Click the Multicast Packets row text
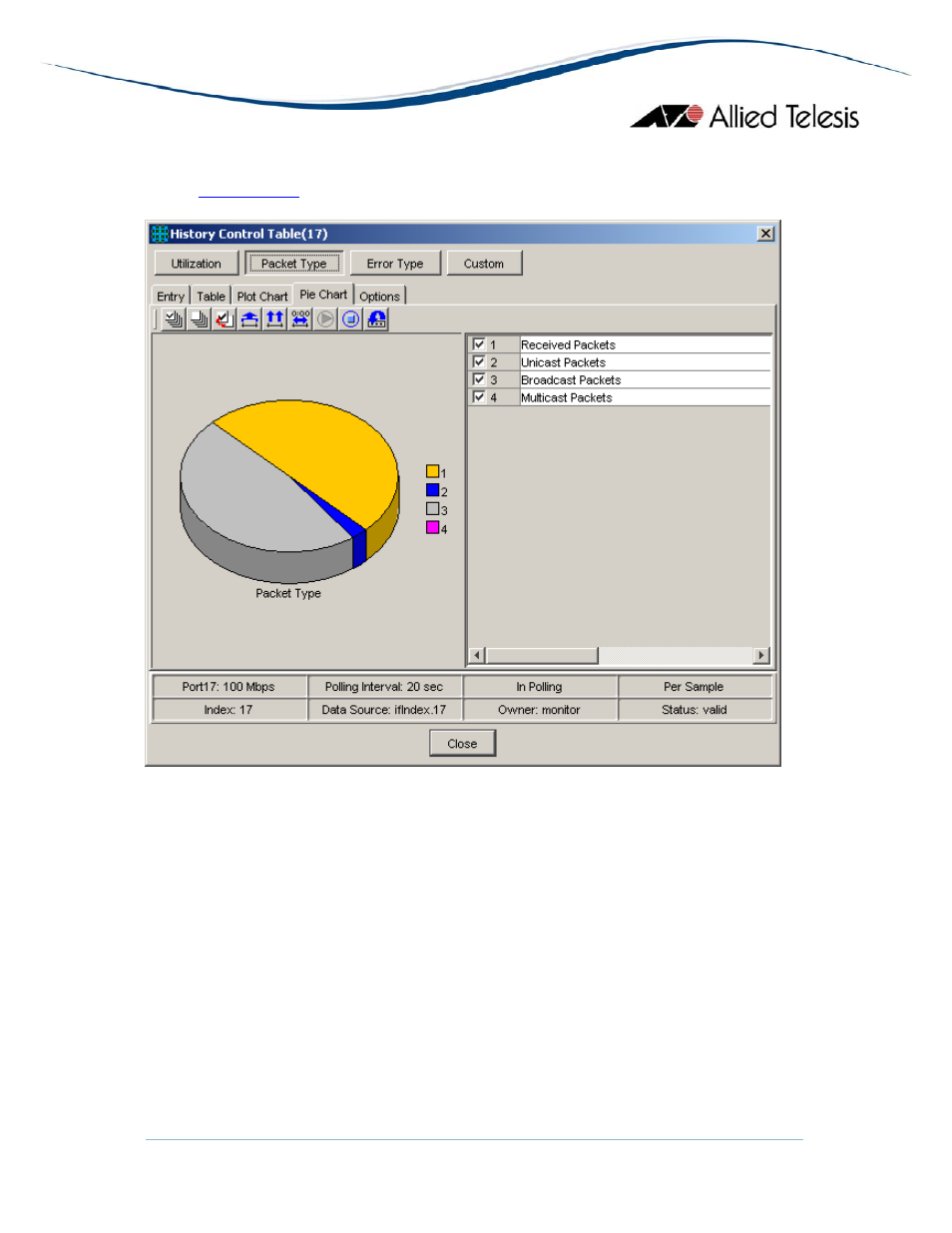Screen dimensions: 952x1233 coord(566,397)
